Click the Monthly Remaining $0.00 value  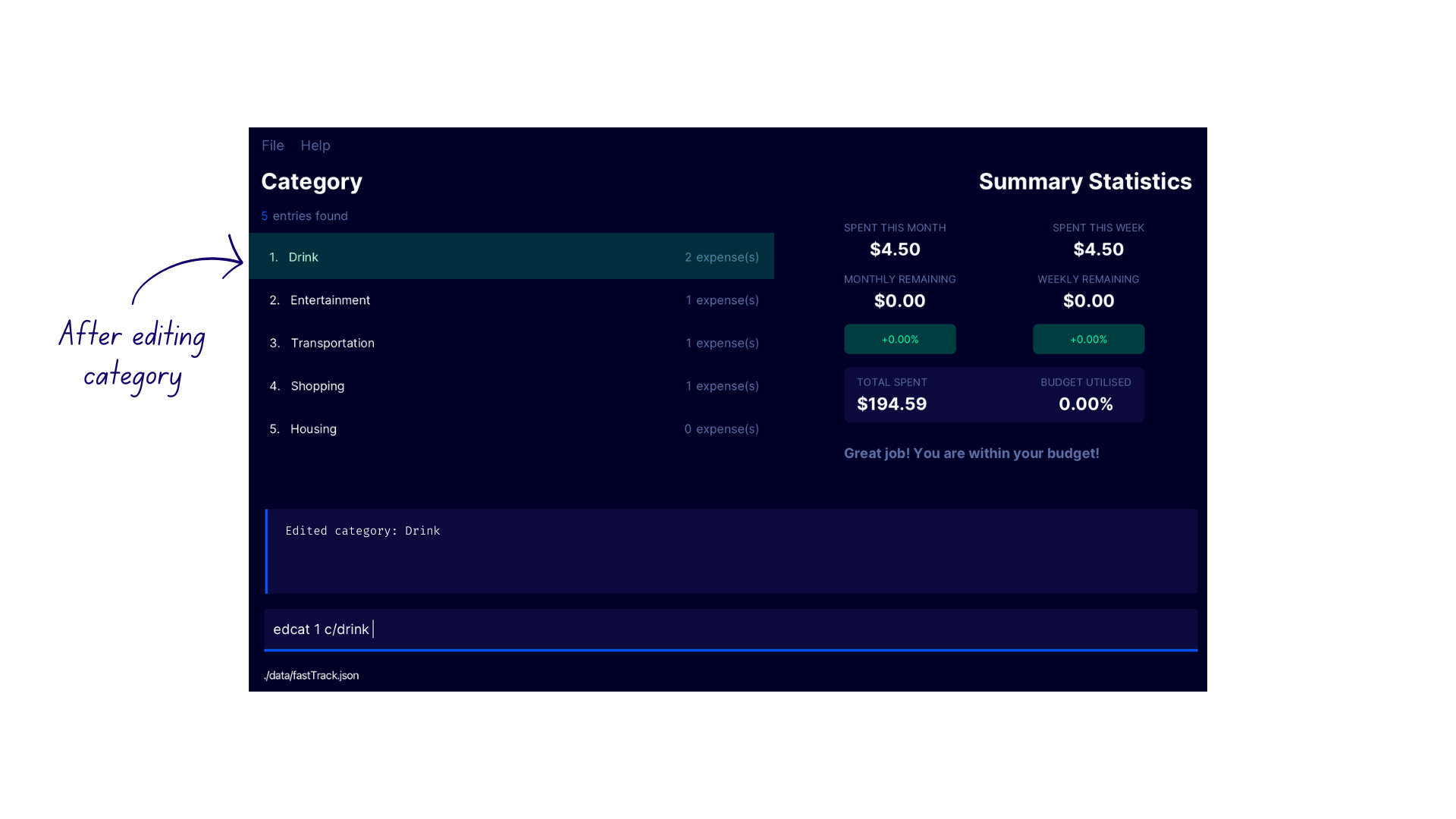900,301
